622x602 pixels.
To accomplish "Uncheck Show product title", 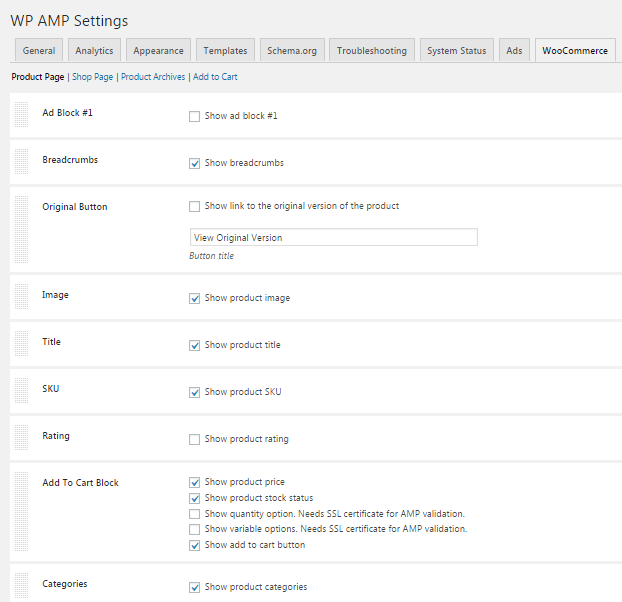I will pyautogui.click(x=194, y=345).
